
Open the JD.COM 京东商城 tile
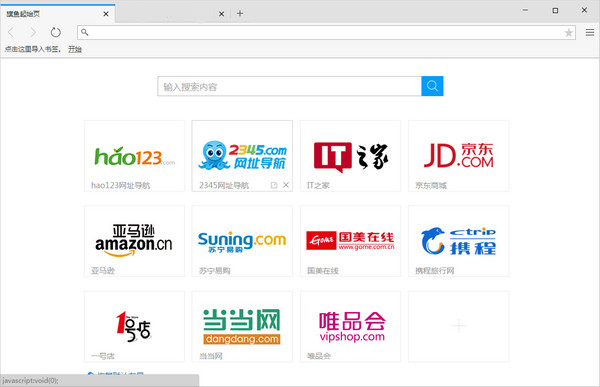tap(459, 156)
